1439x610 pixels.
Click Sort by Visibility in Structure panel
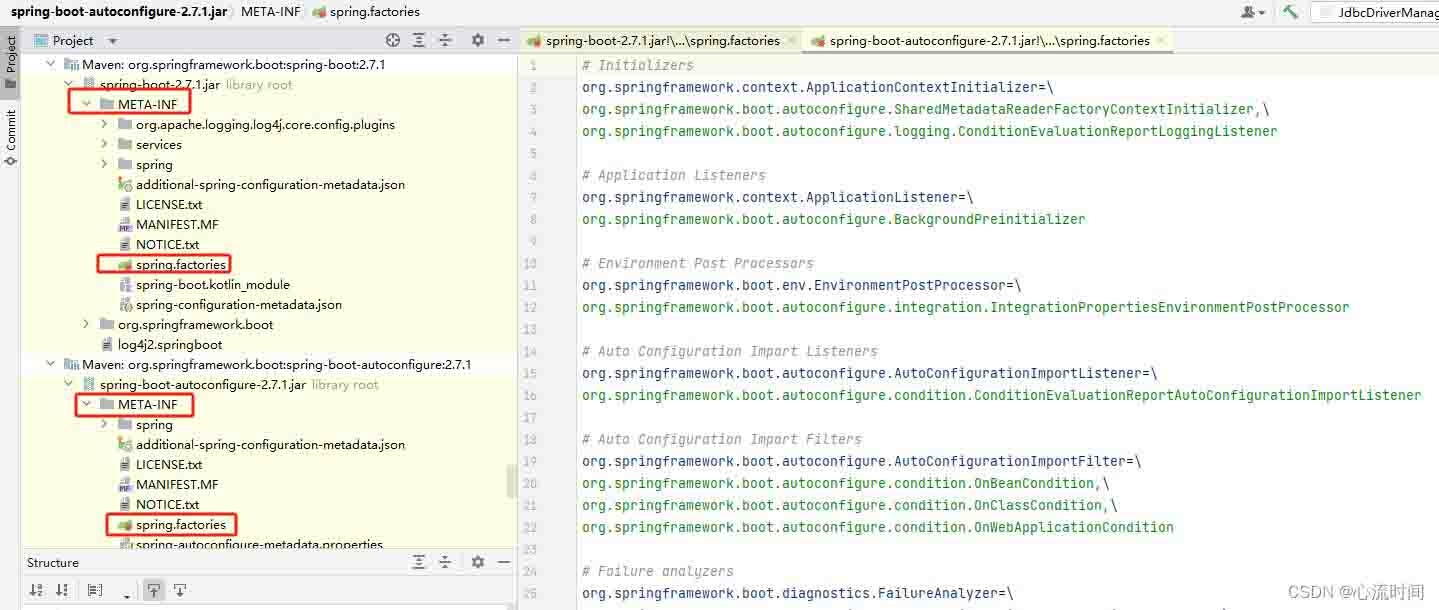coord(62,590)
